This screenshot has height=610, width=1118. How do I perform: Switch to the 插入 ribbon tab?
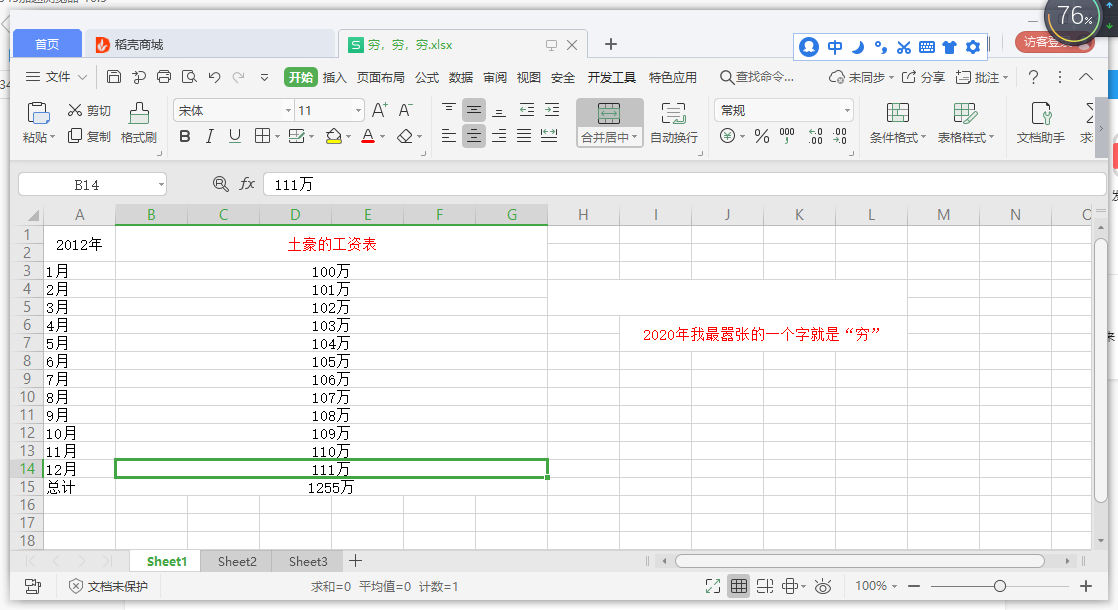point(334,77)
